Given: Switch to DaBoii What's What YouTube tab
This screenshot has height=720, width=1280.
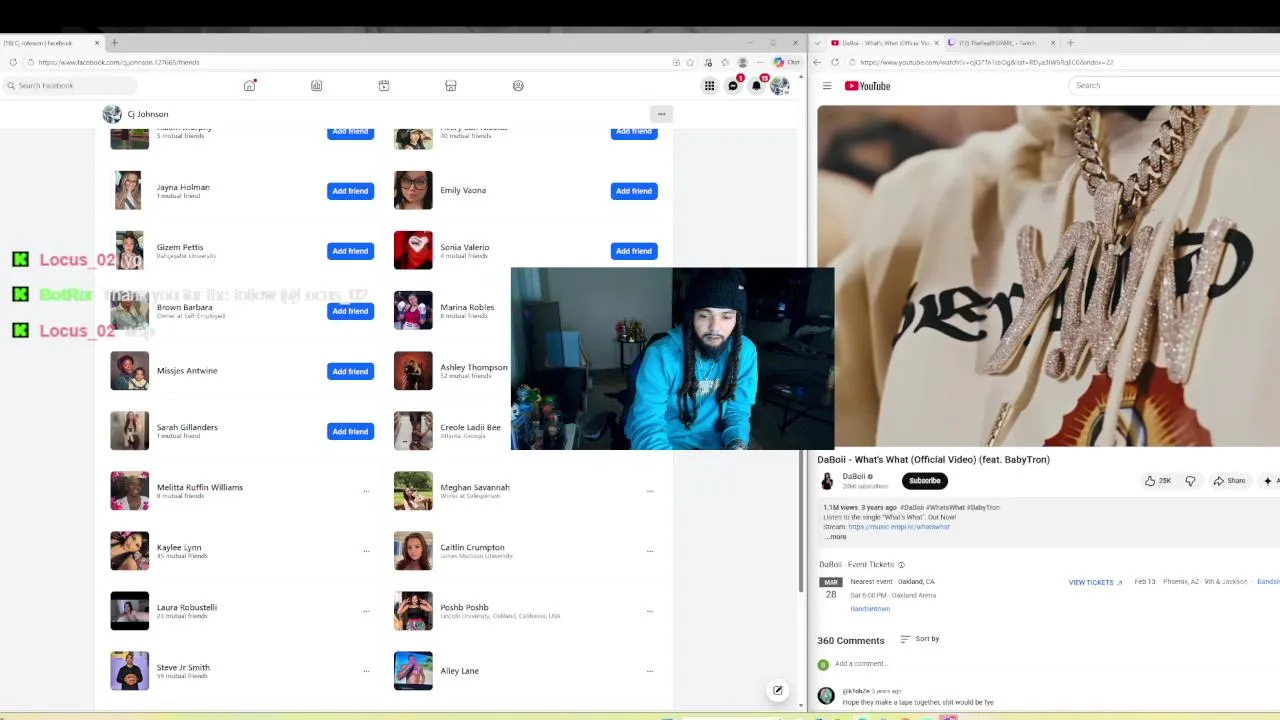Looking at the screenshot, I should [x=884, y=43].
